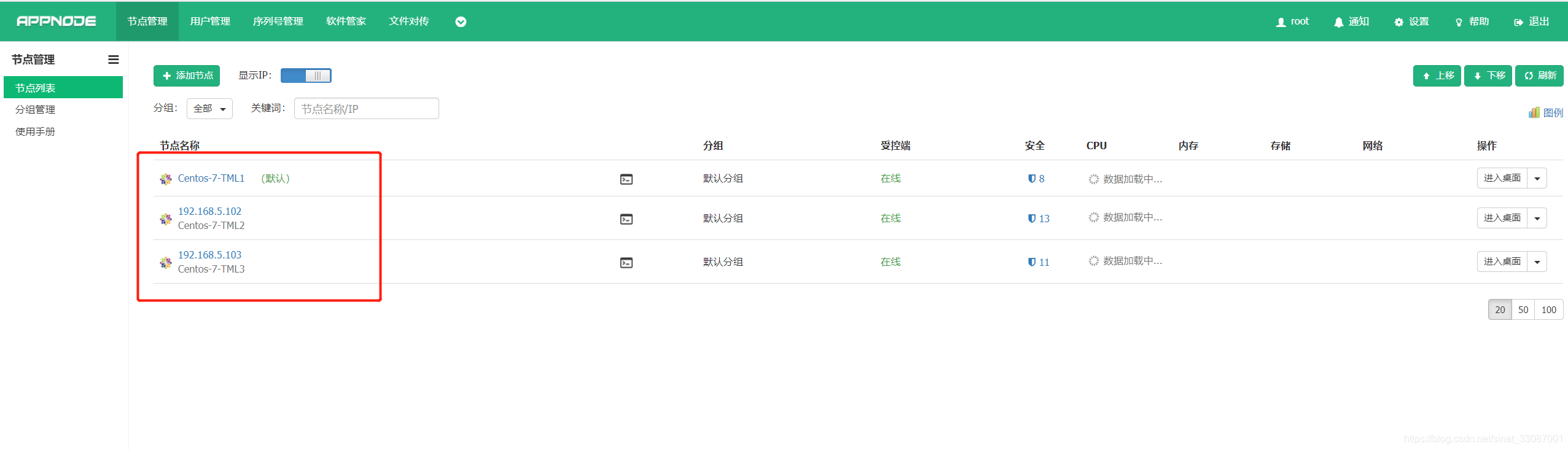Click the 添加节点 button
1568x450 pixels.
(187, 76)
